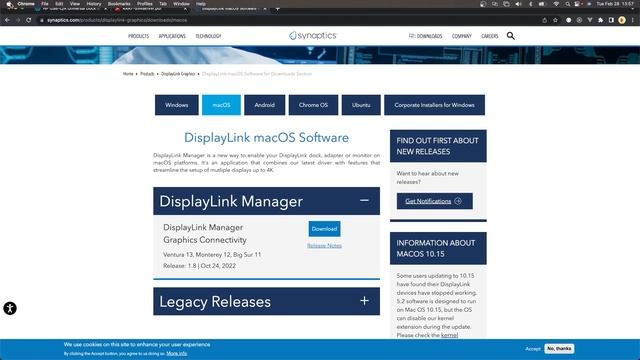Open the accessibility widget icon
The image size is (640, 360).
(x=10, y=308)
